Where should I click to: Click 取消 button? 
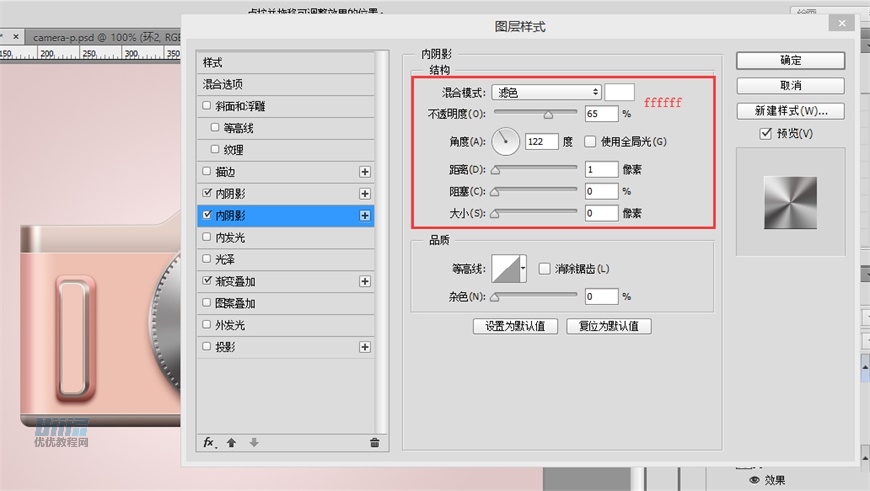[791, 85]
